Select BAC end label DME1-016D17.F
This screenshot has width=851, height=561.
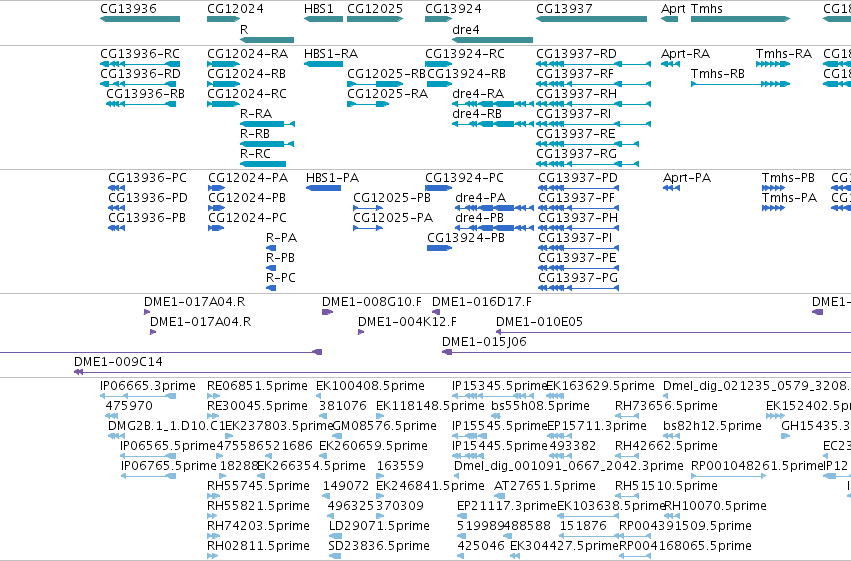[x=482, y=302]
